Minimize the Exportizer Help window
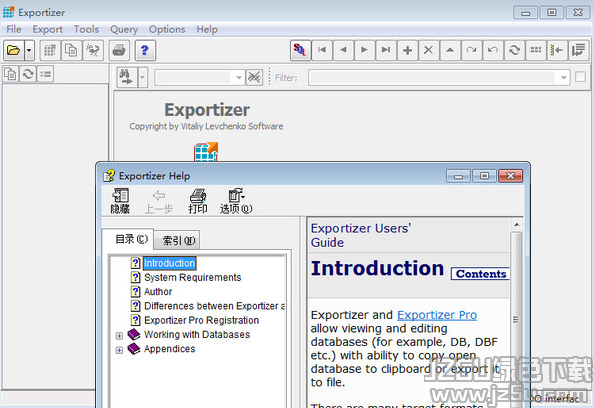Image resolution: width=594 pixels, height=408 pixels. (458, 176)
